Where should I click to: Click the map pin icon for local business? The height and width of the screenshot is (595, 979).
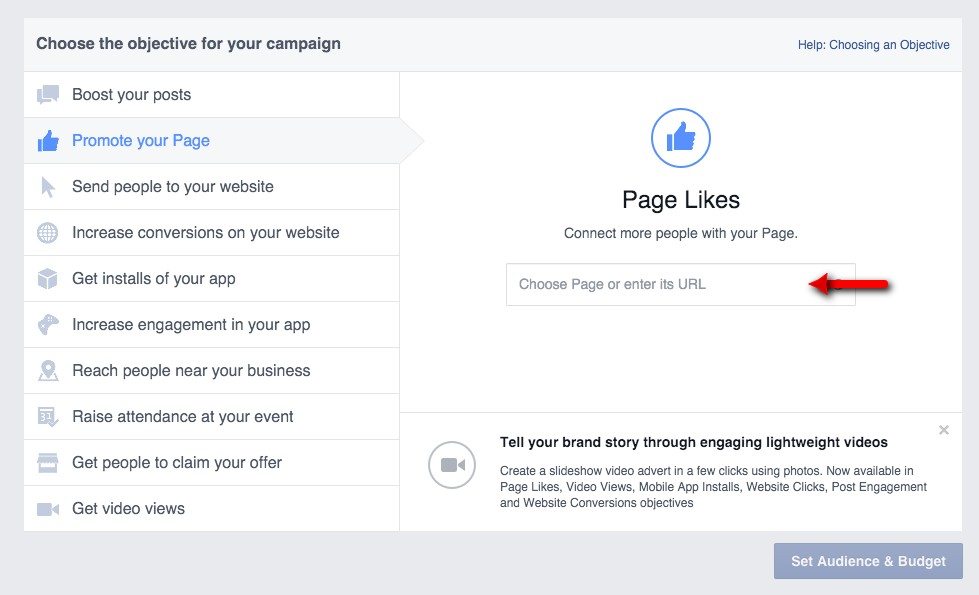48,371
